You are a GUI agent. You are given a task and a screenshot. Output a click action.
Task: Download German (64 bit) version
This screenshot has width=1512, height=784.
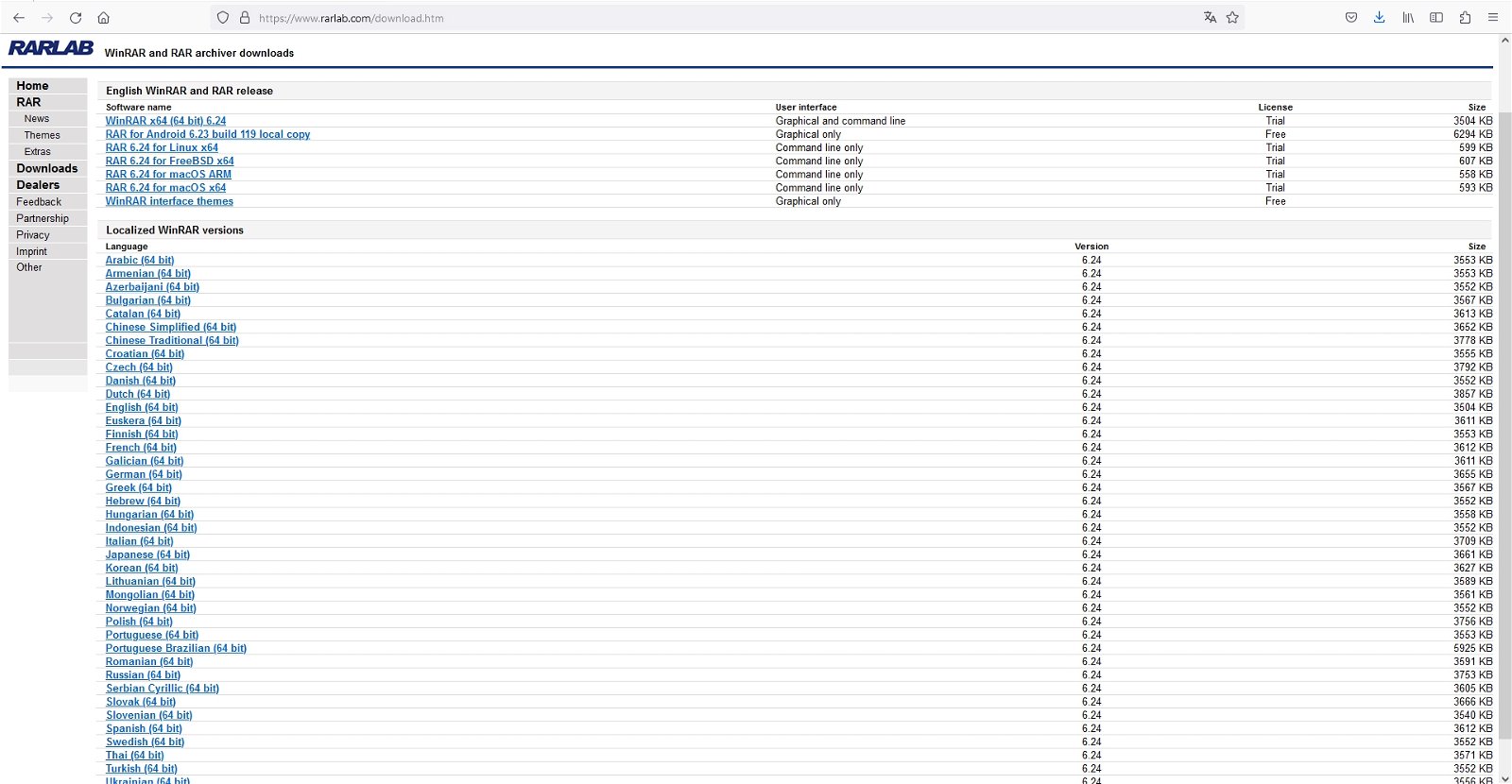point(144,474)
